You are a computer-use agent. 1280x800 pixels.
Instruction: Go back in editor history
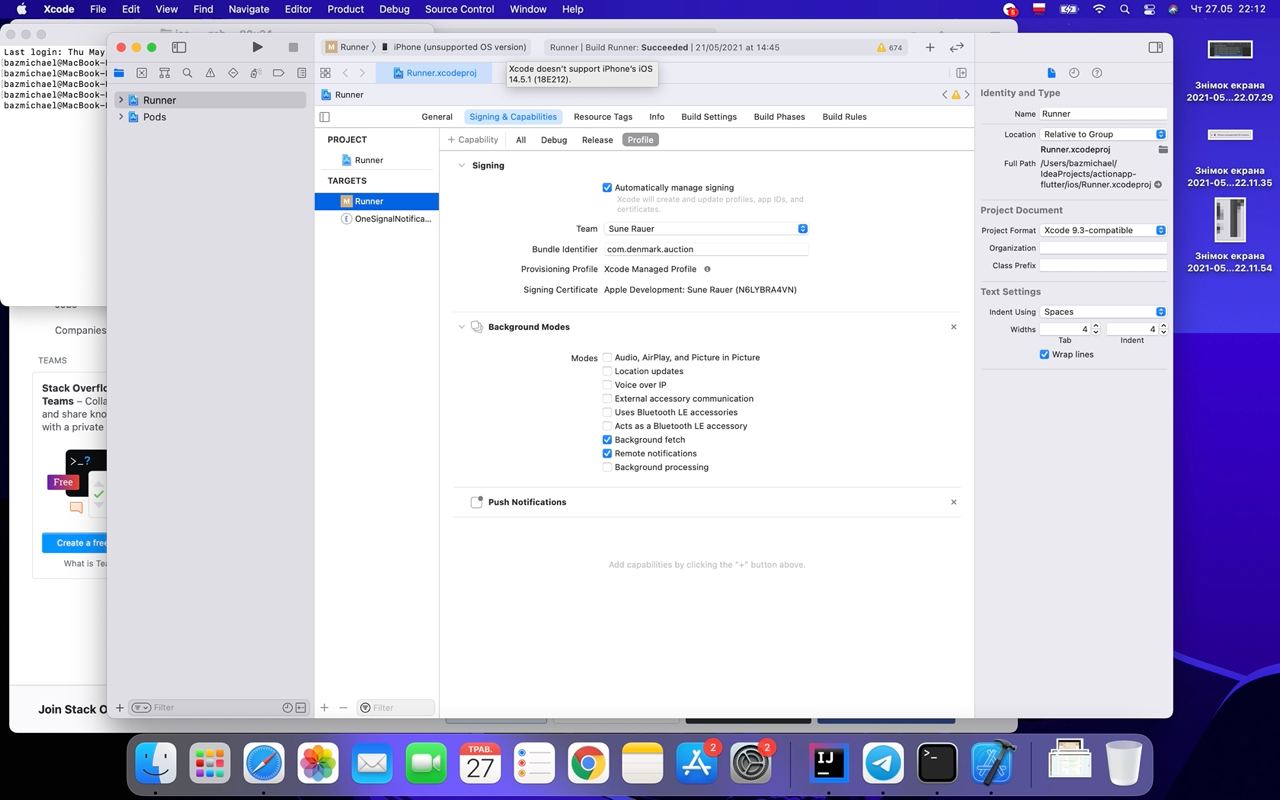coord(345,73)
